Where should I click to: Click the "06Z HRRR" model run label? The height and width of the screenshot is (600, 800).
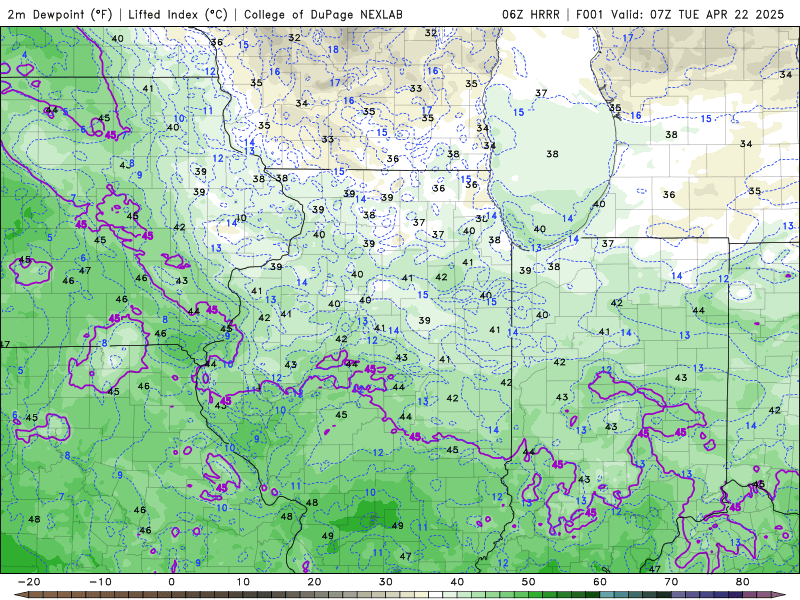coord(531,14)
